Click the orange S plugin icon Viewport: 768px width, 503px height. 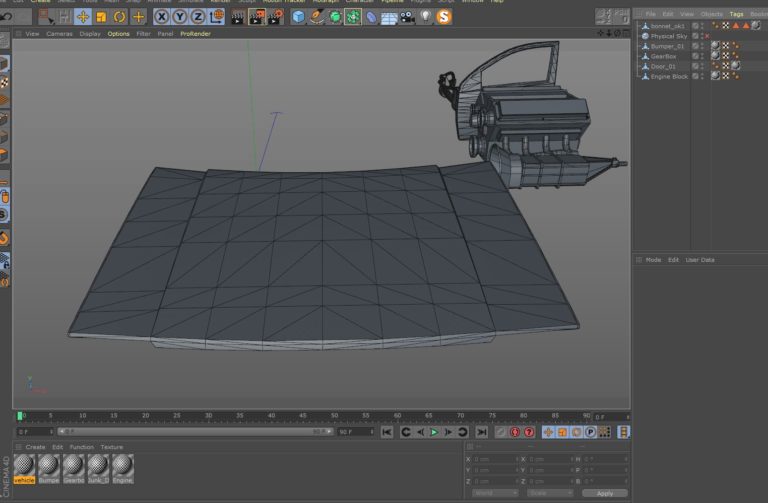pos(444,17)
